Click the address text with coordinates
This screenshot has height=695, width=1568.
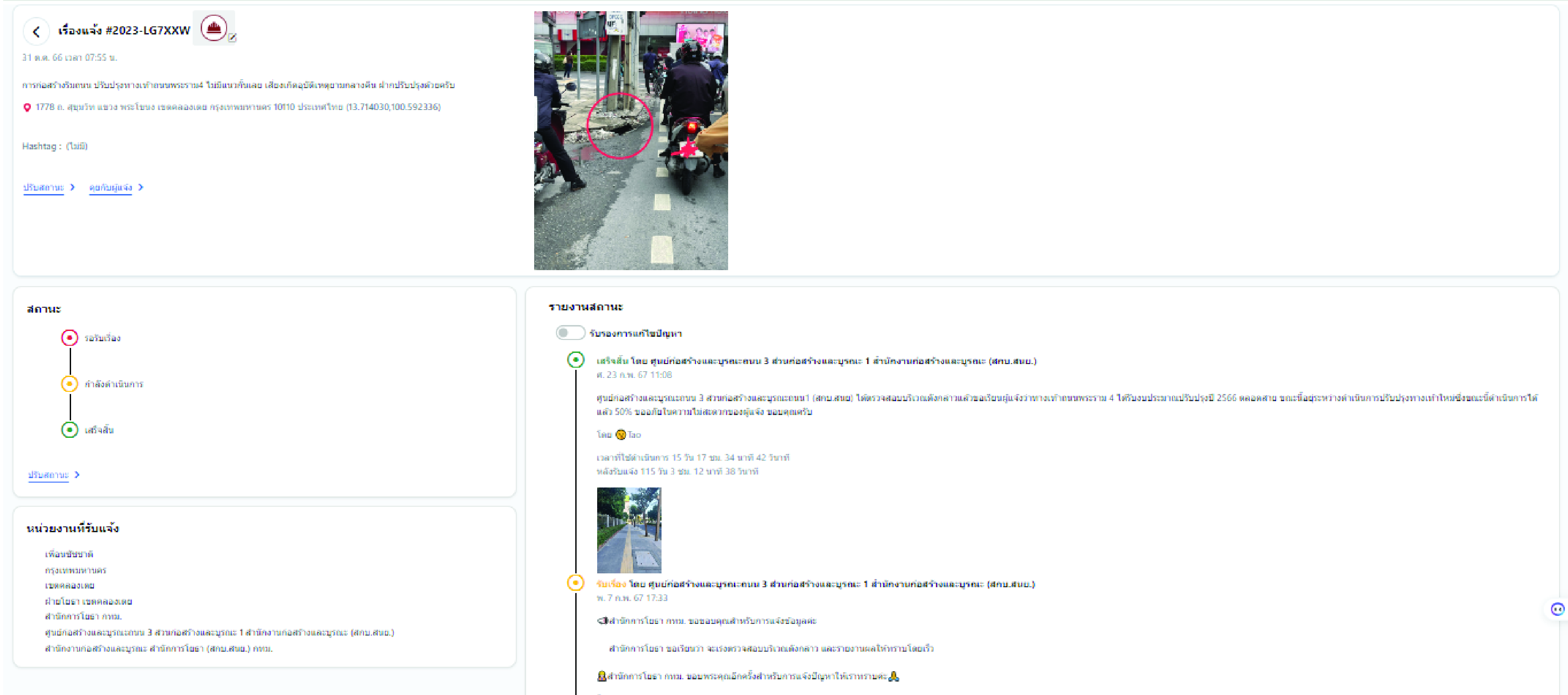pos(237,107)
